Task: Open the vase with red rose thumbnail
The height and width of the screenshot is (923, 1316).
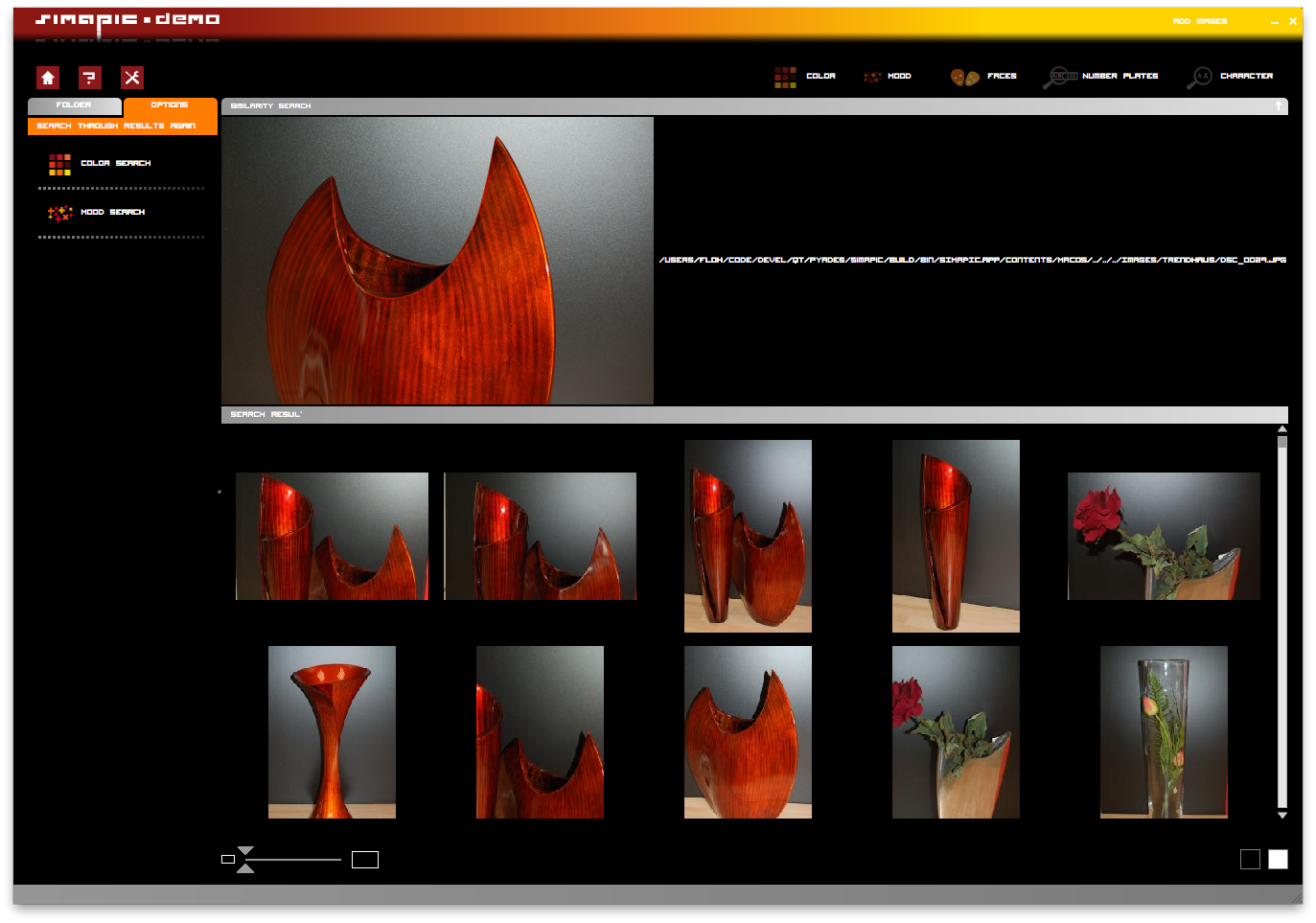Action: 1163,536
